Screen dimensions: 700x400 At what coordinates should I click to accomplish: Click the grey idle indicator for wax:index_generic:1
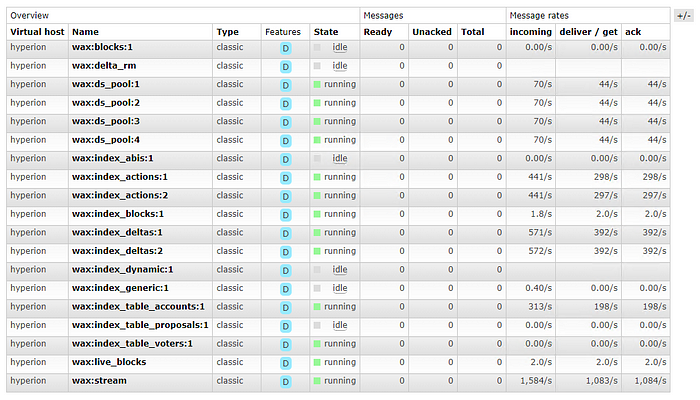pyautogui.click(x=317, y=288)
